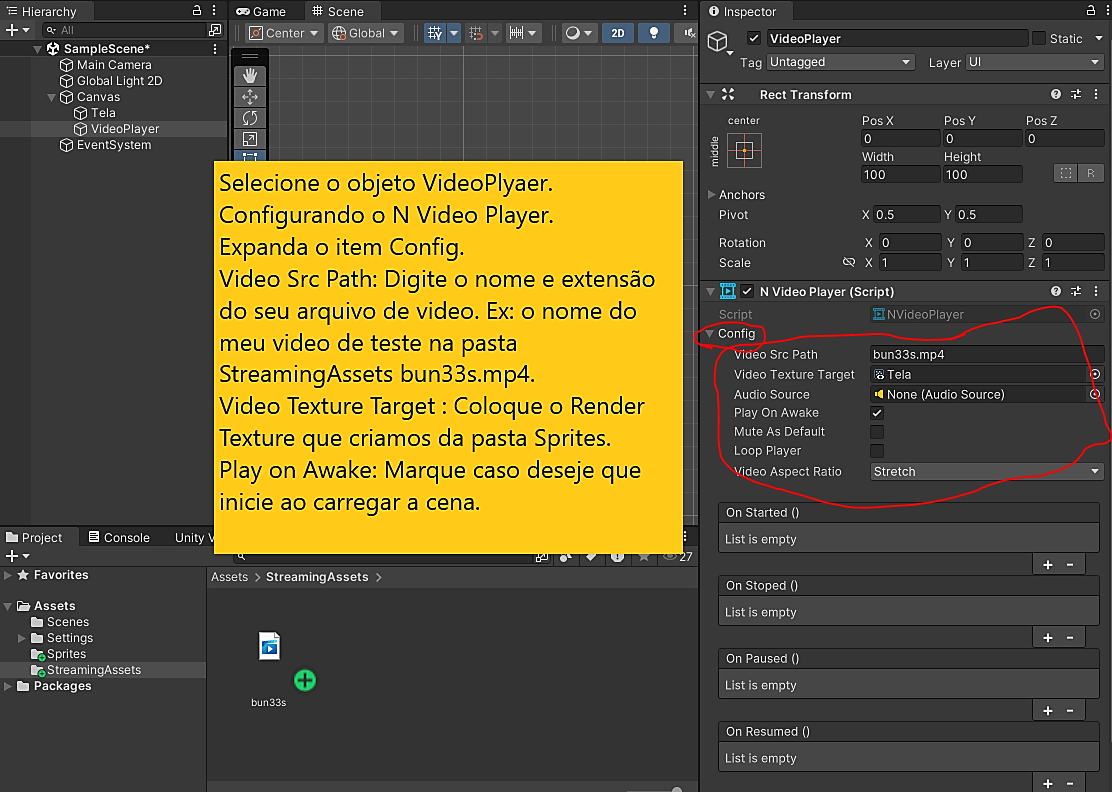Open Rect Transform help icon
1112x792 pixels.
coord(1056,94)
